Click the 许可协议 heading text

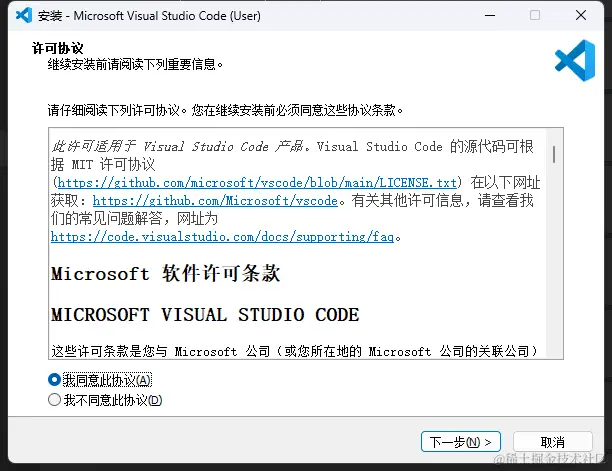pyautogui.click(x=57, y=48)
